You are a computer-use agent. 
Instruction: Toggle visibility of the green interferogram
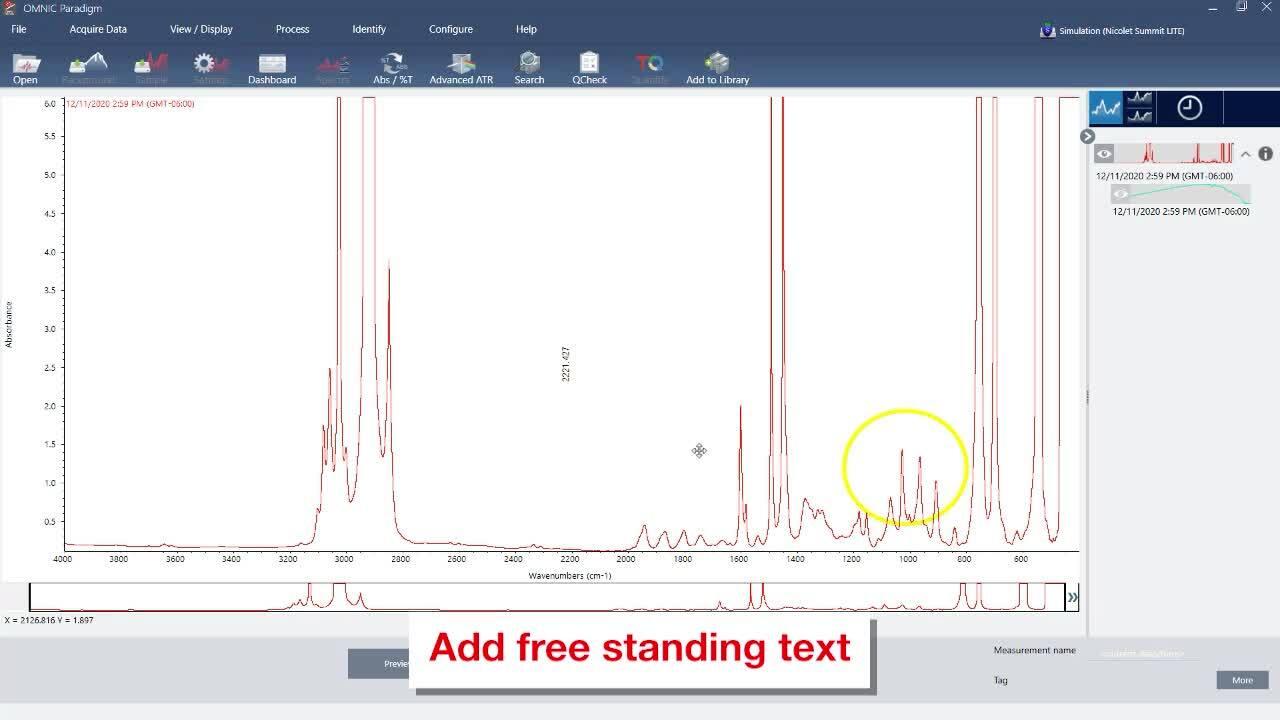point(1121,193)
